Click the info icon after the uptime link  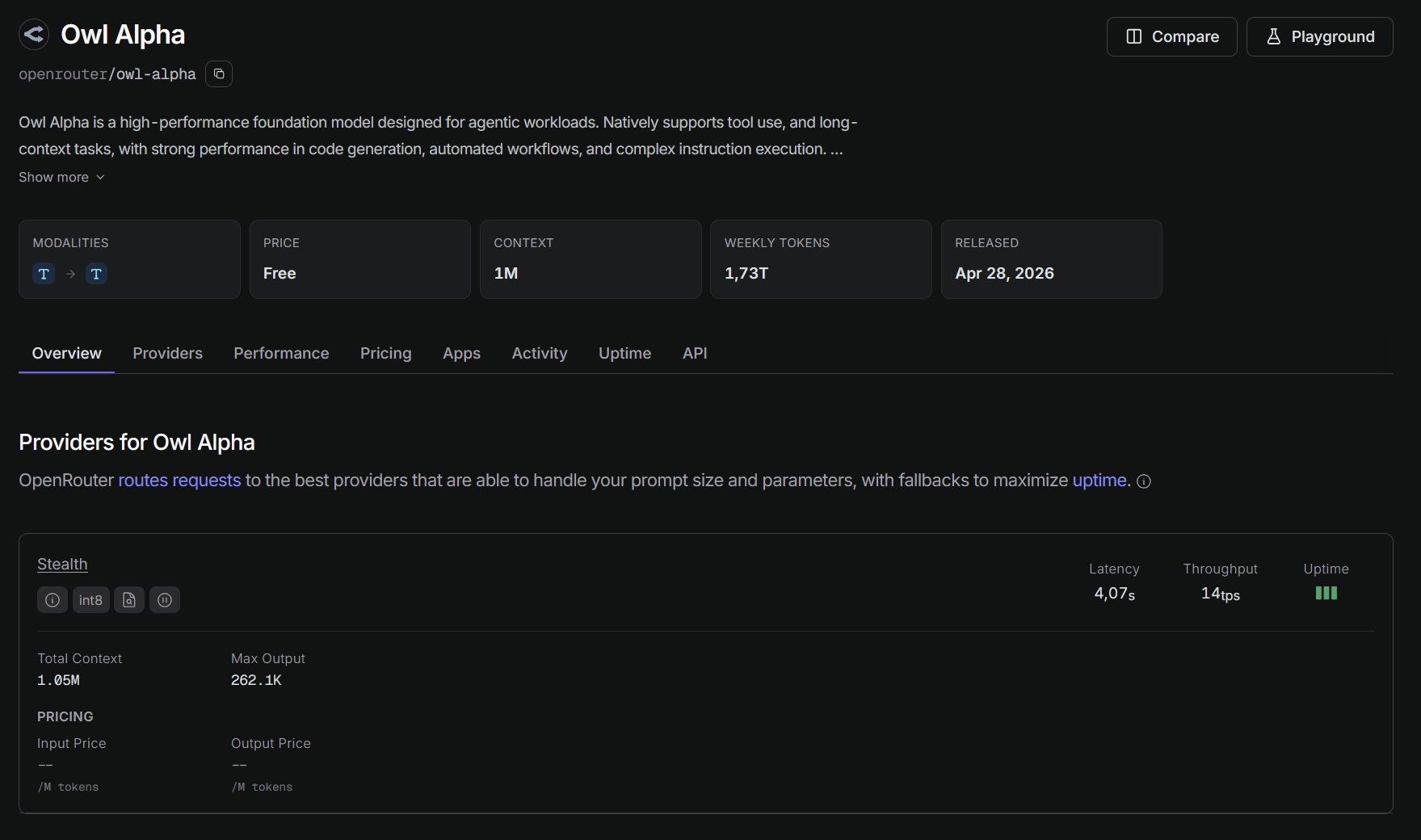(x=1144, y=481)
